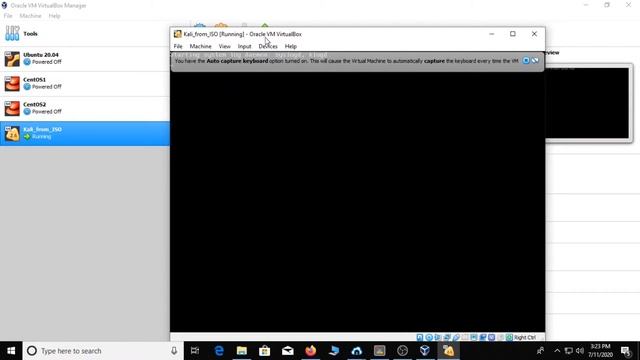Click the microphone icon in search box
This screenshot has height=360, width=640.
174,351
